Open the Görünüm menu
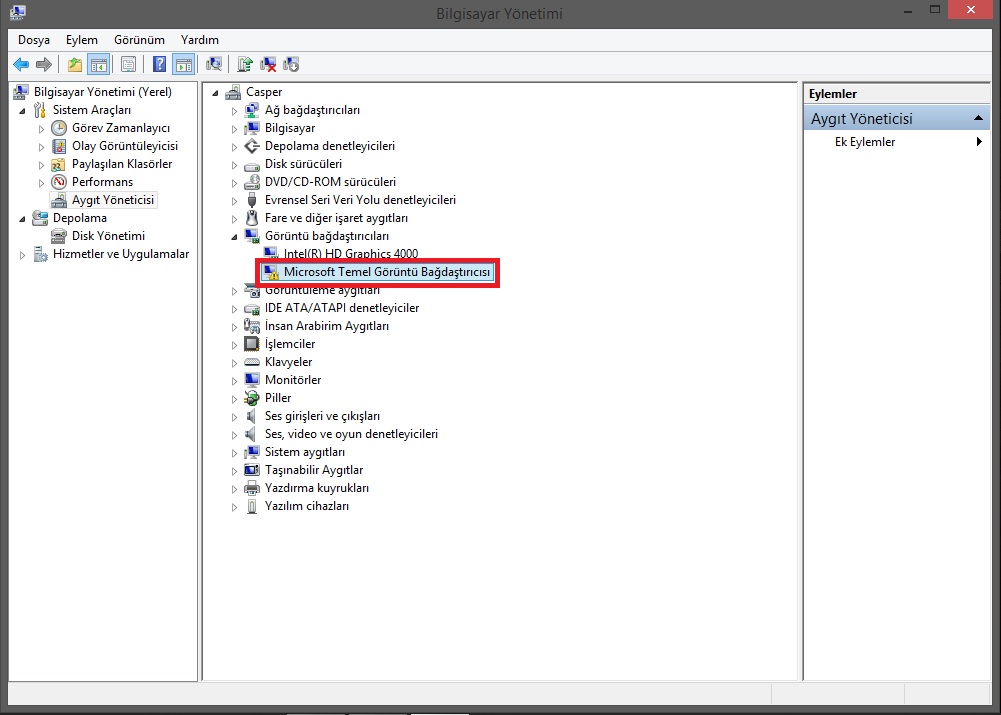Image resolution: width=1001 pixels, height=715 pixels. (139, 40)
